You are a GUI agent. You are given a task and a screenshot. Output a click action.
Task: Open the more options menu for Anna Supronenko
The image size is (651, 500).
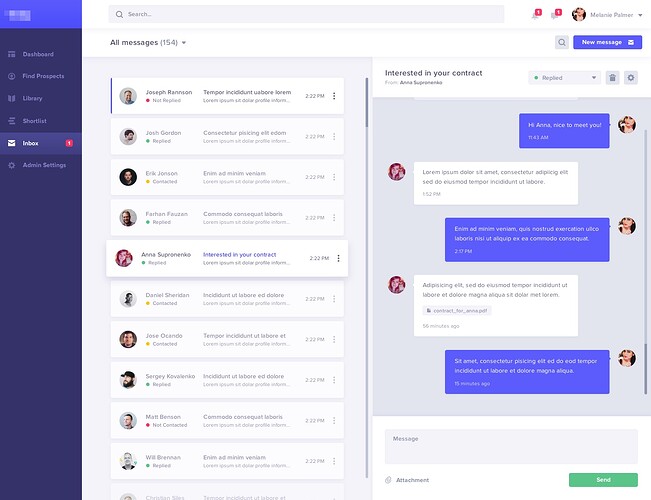coord(338,258)
